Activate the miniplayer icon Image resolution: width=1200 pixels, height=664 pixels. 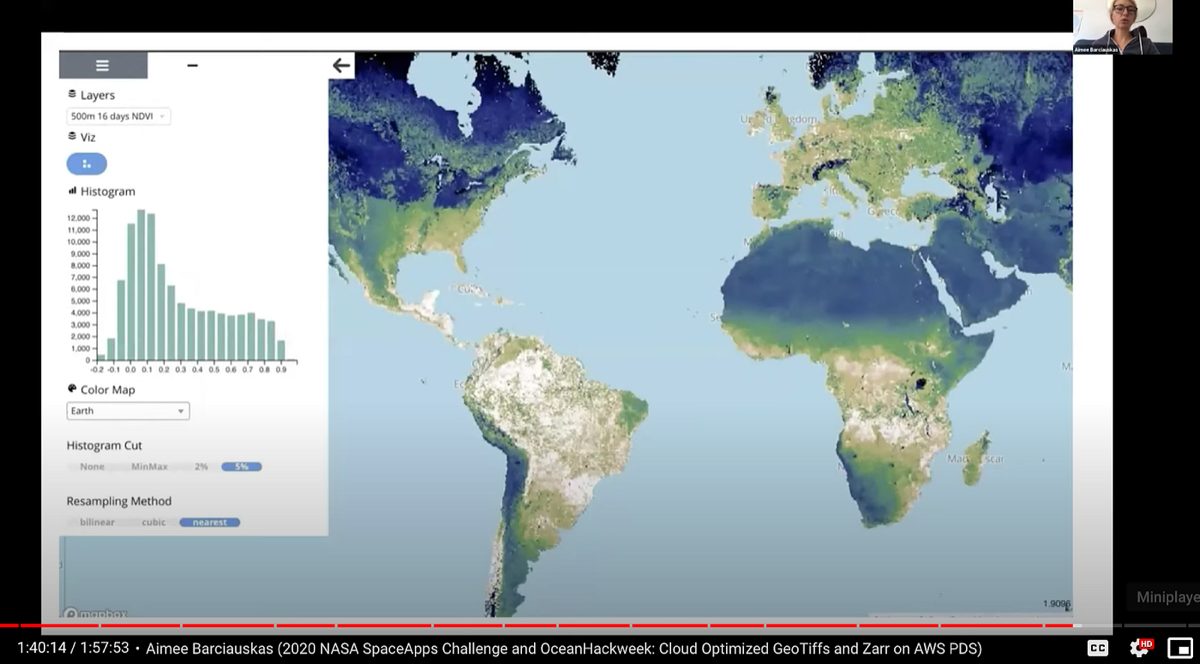pos(1180,648)
